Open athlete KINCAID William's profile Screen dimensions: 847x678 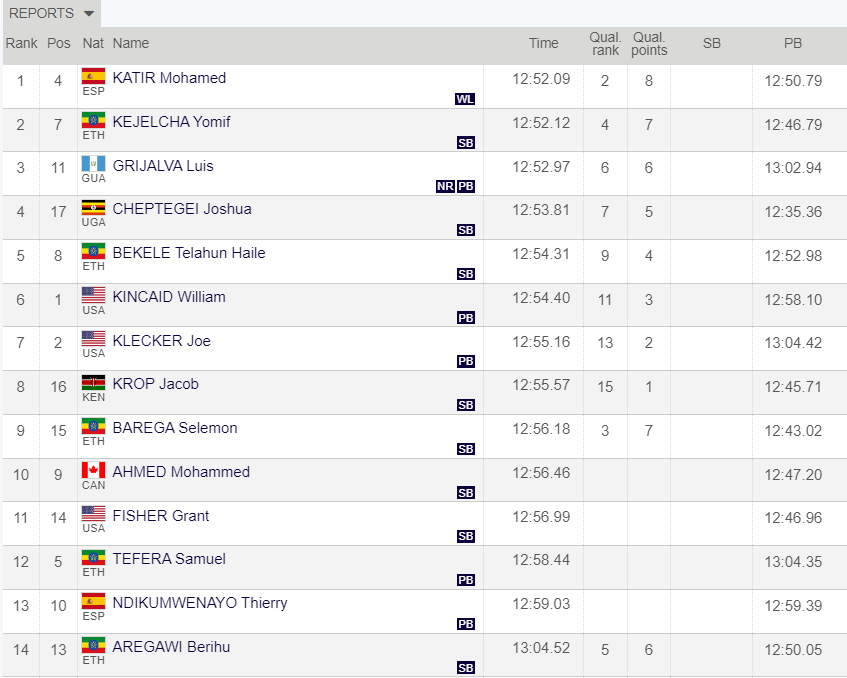click(169, 297)
